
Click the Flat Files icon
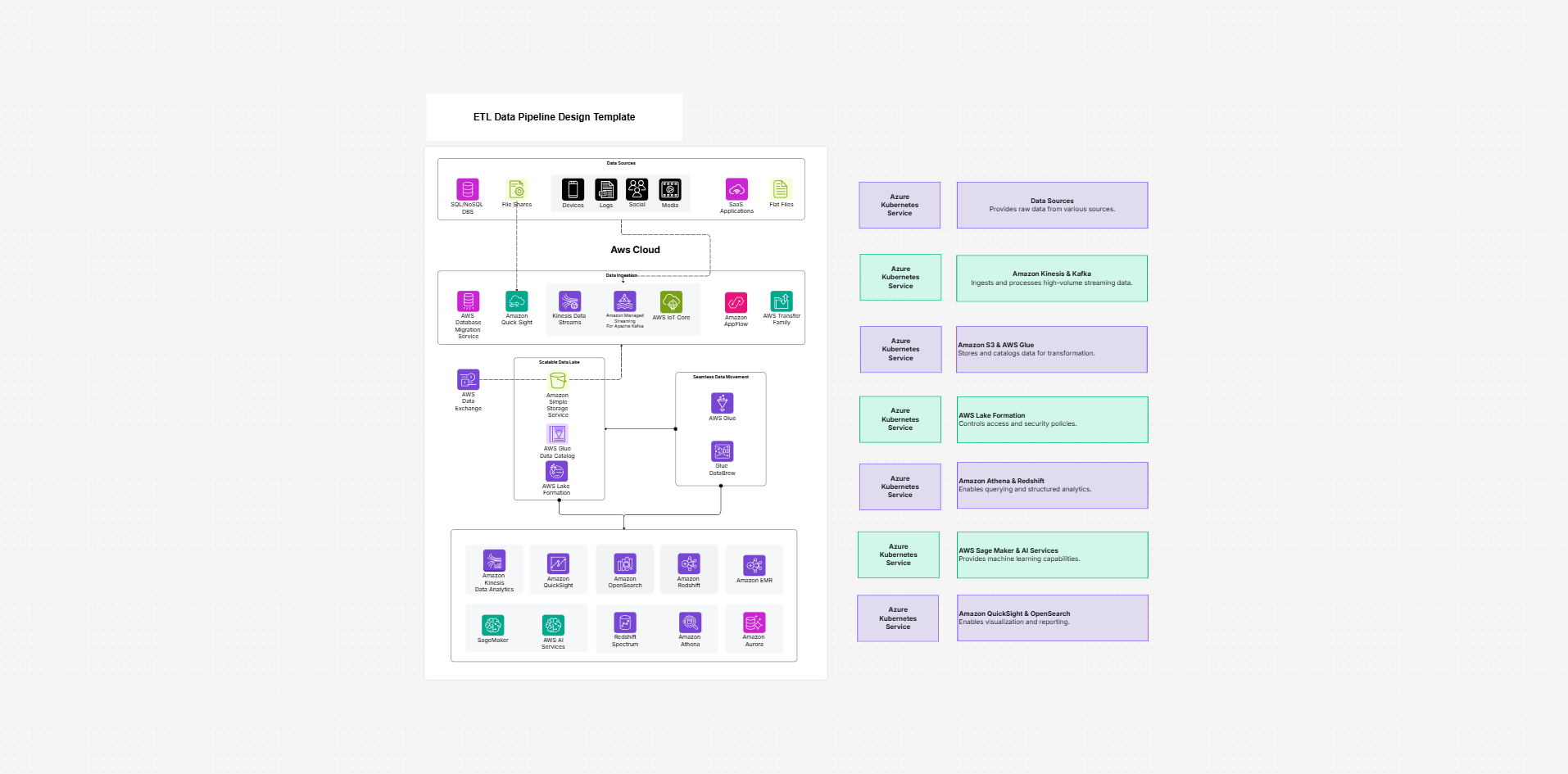pyautogui.click(x=781, y=189)
